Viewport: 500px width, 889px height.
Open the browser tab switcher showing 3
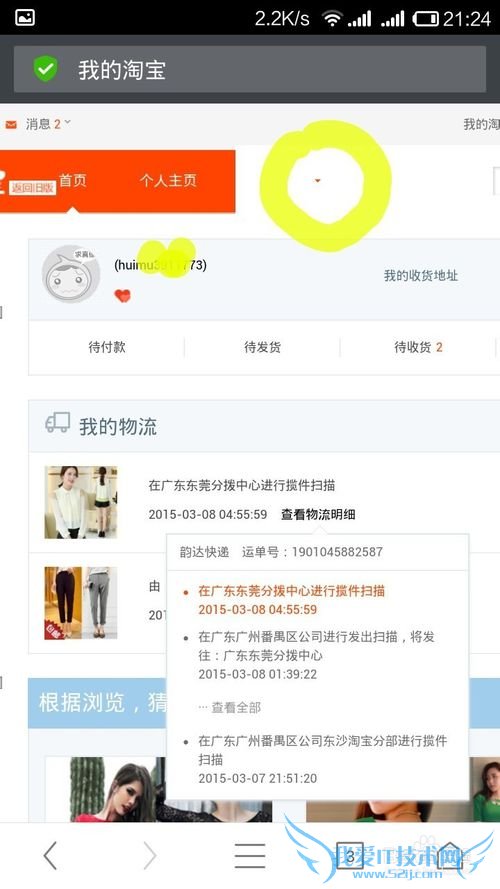pos(350,856)
